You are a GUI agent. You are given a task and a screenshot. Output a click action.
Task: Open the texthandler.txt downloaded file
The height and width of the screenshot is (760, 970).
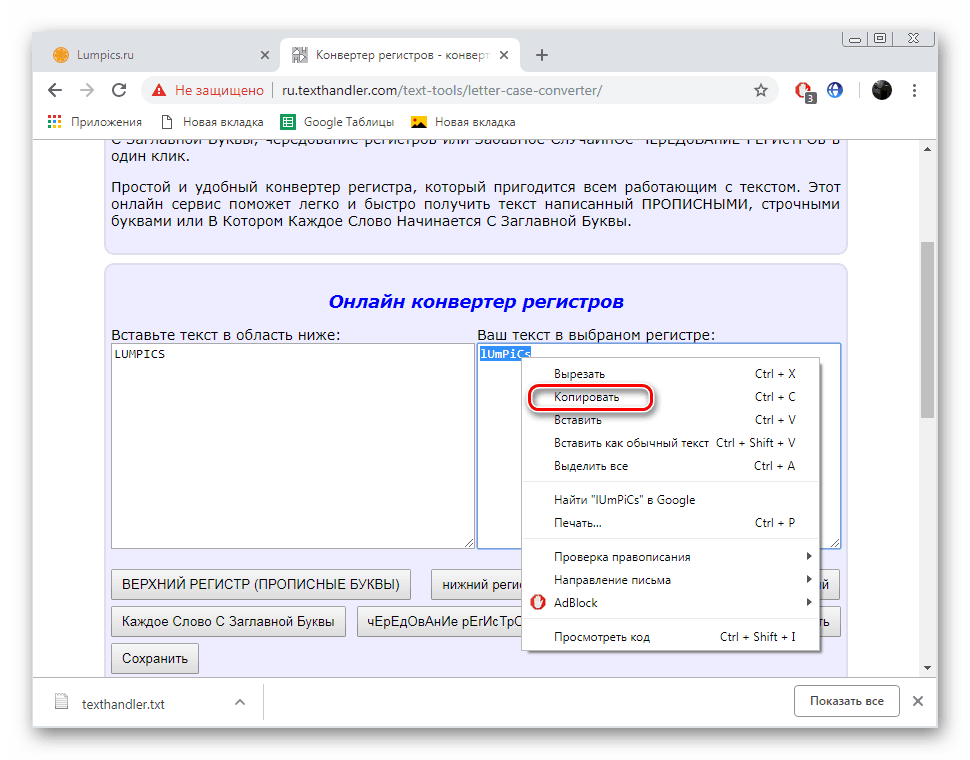point(123,704)
